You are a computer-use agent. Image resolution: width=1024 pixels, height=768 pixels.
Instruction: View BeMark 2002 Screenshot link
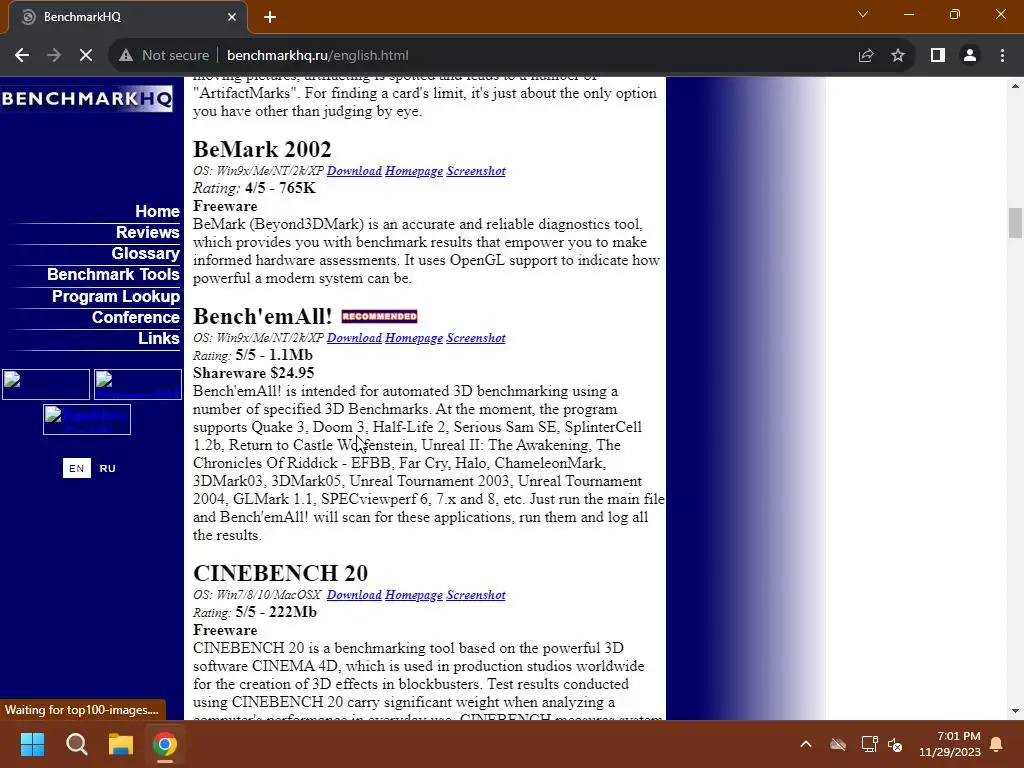[476, 171]
